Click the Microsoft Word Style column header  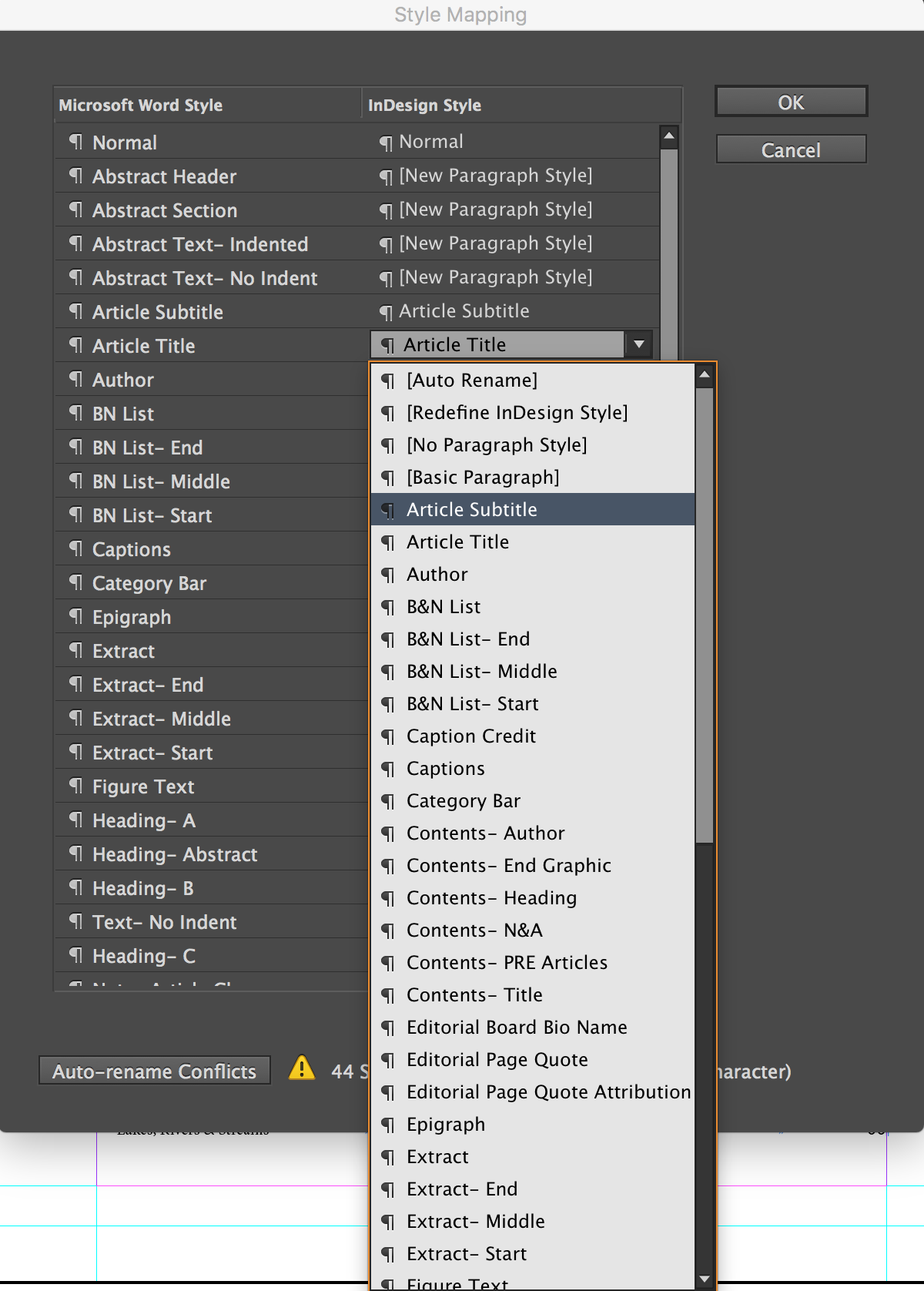pyautogui.click(x=208, y=105)
